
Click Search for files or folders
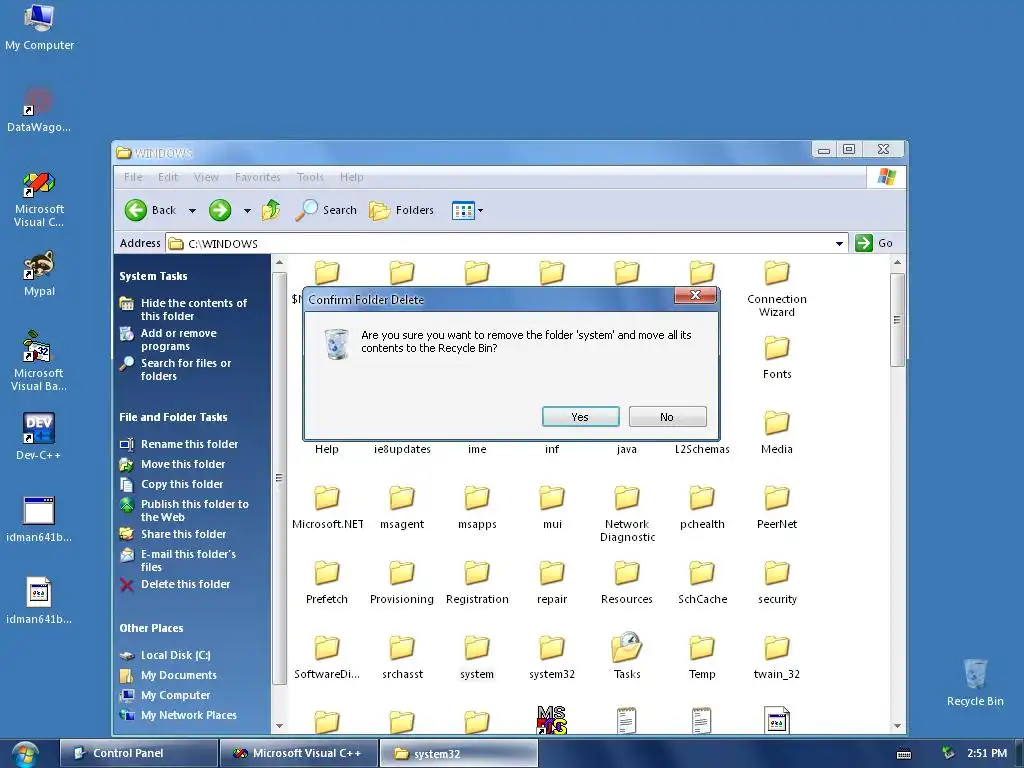tap(186, 370)
